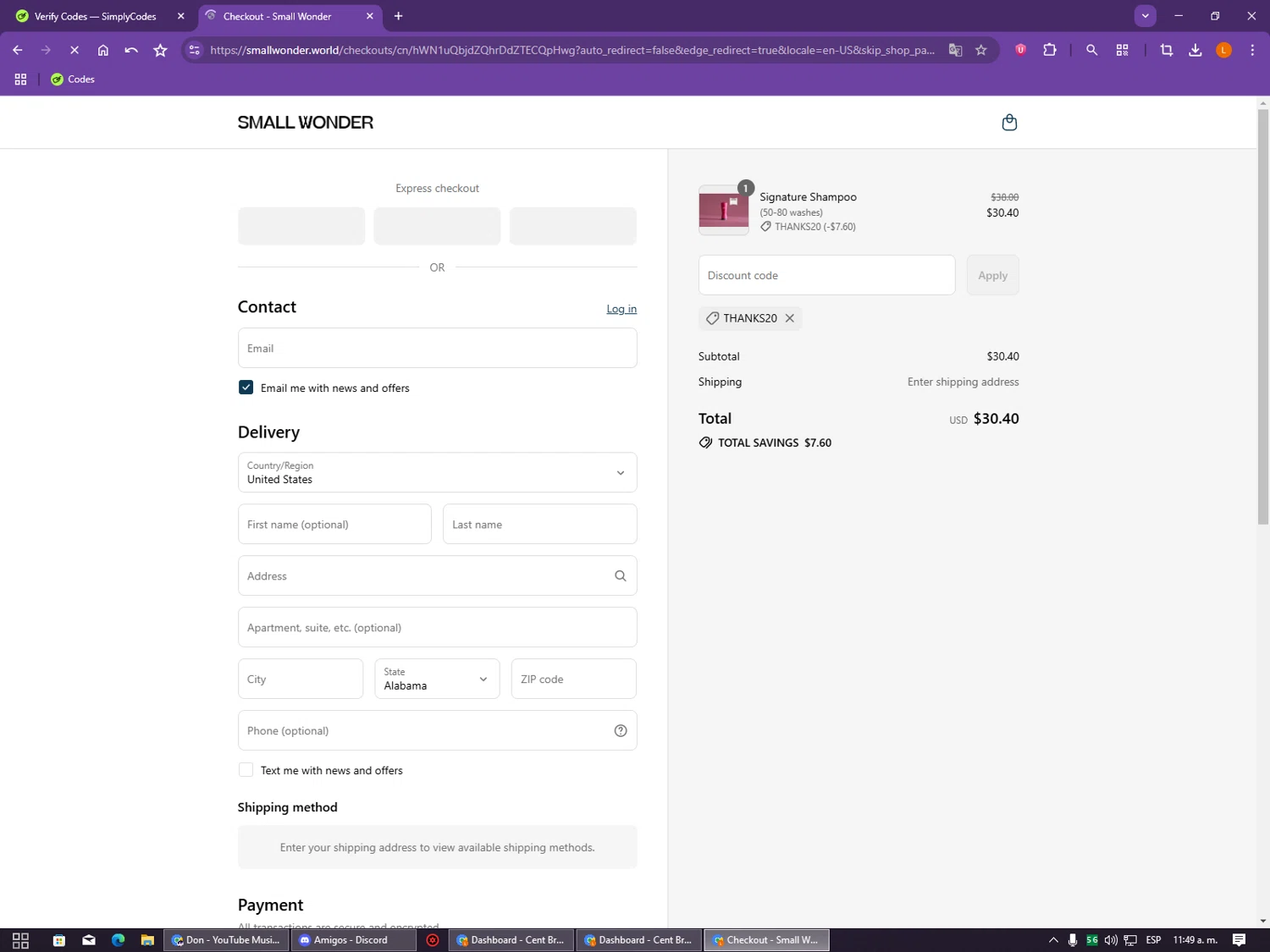
Task: Click the middle express checkout button
Action: coord(437,226)
